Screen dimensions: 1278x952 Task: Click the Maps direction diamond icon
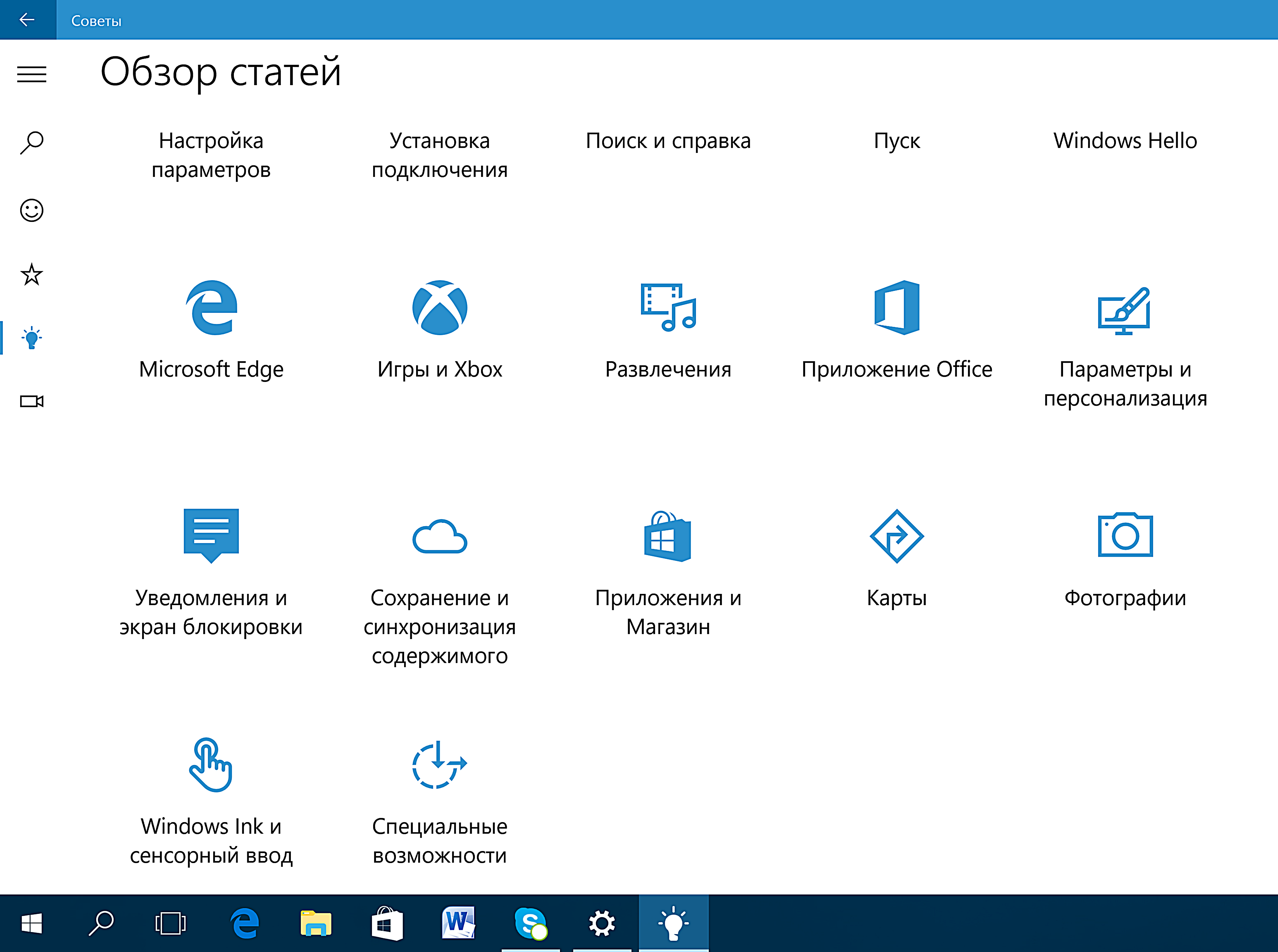pos(897,536)
